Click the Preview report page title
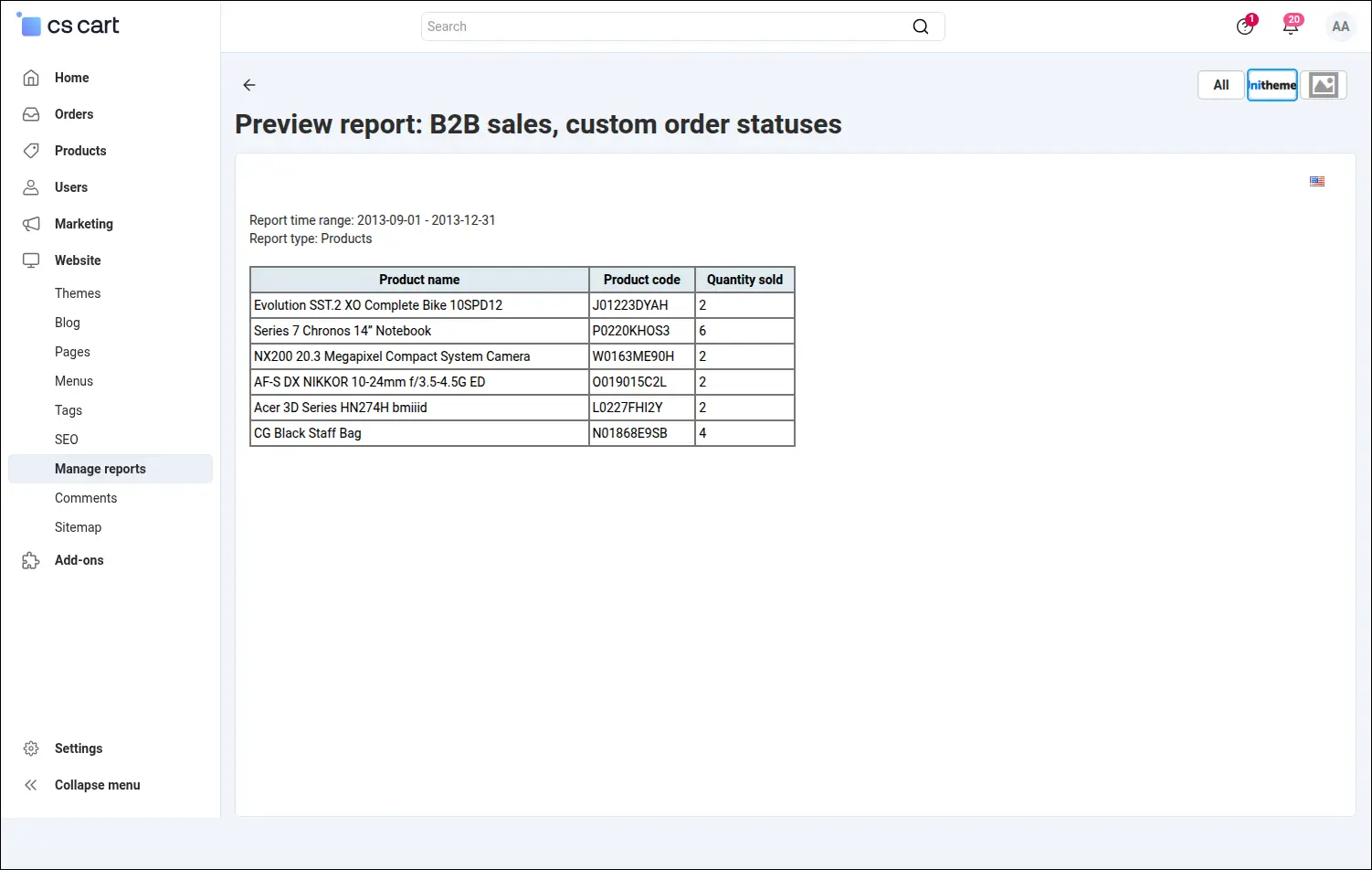 pyautogui.click(x=538, y=124)
